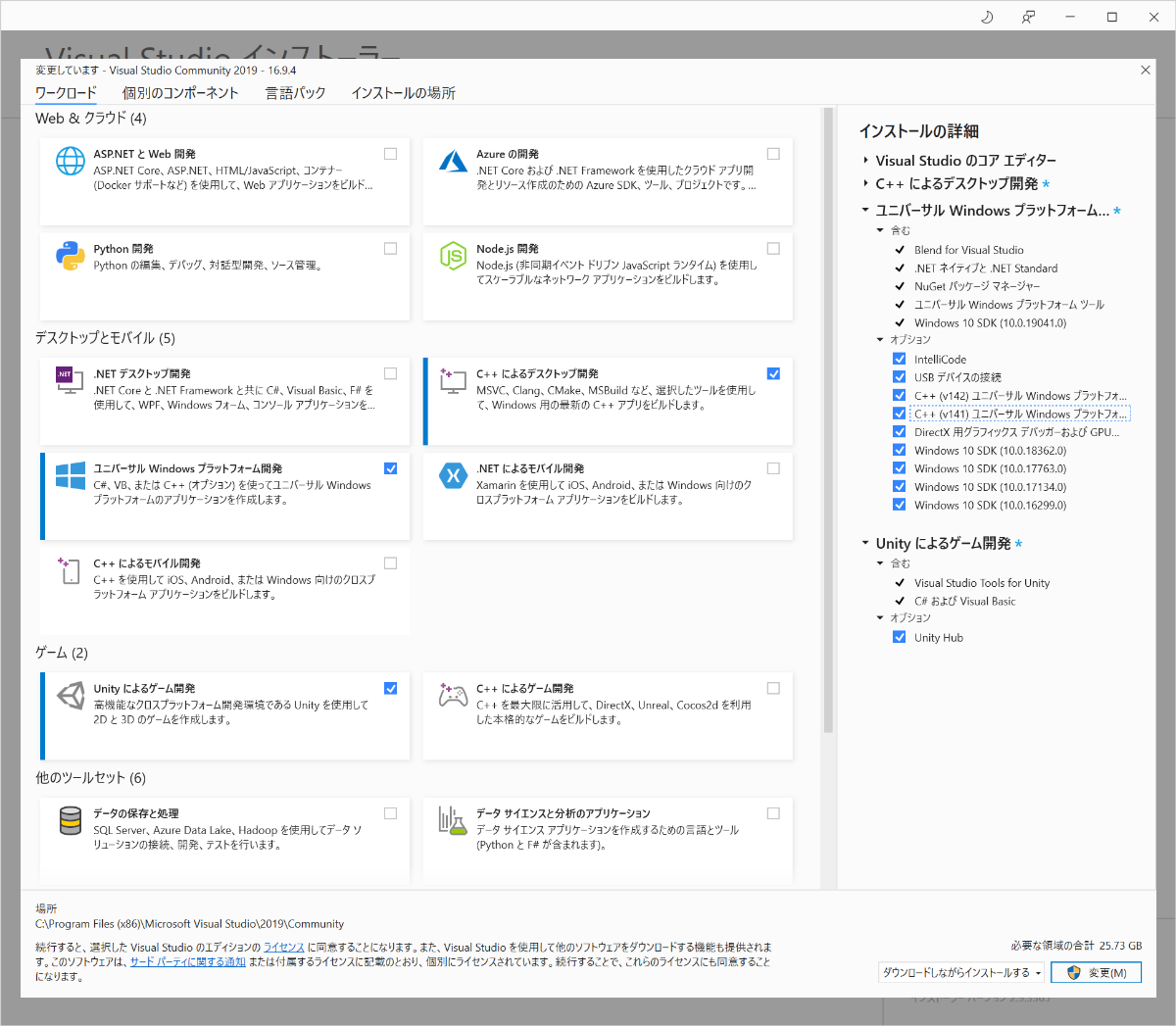Uncheck DirectX 用グラフィックス デバッガー option
Image resolution: width=1176 pixels, height=1026 pixels.
899,432
